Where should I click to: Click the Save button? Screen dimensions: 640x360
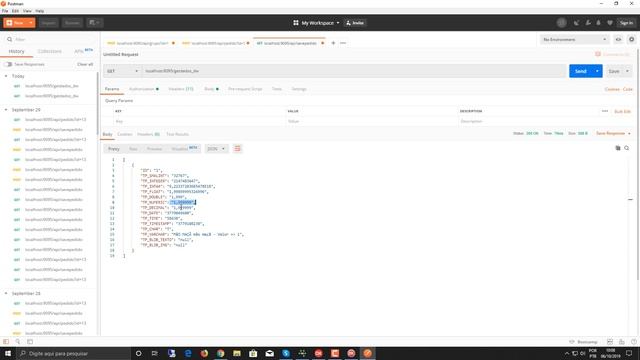614,71
